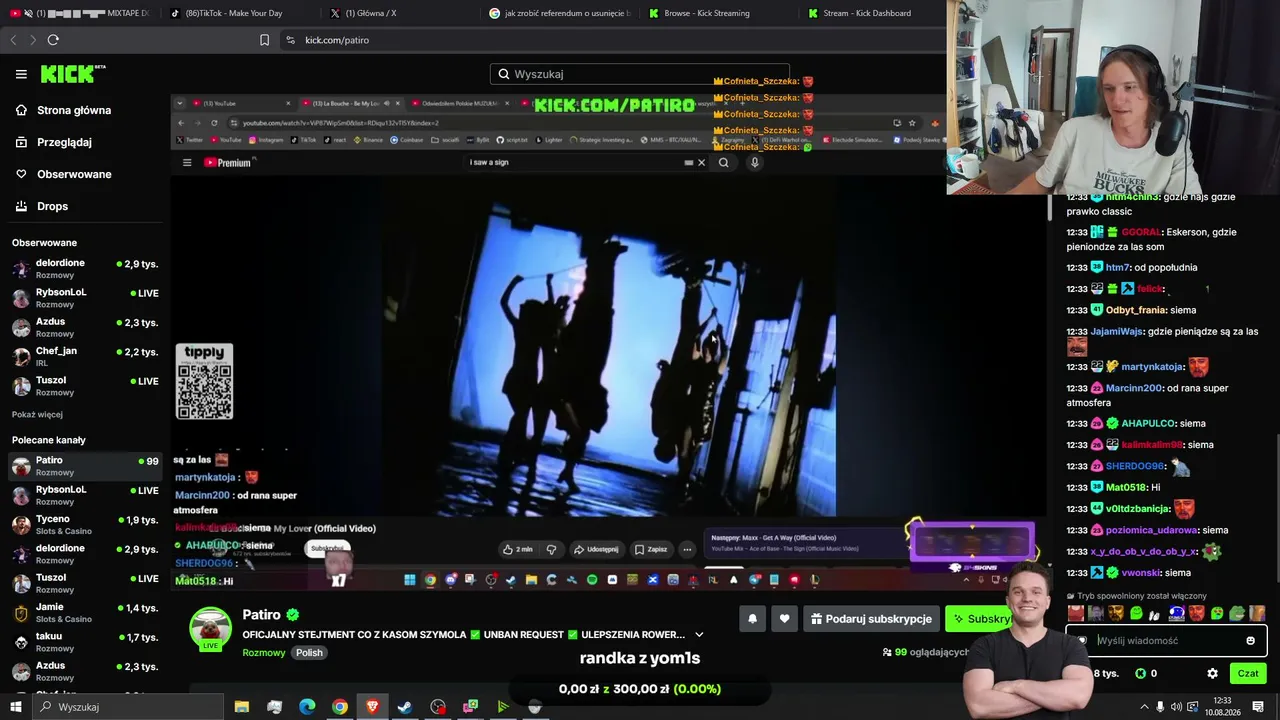Open Jamie channel in Polecane kanały
Screen dimensions: 1280x720
pyautogui.click(x=85, y=612)
